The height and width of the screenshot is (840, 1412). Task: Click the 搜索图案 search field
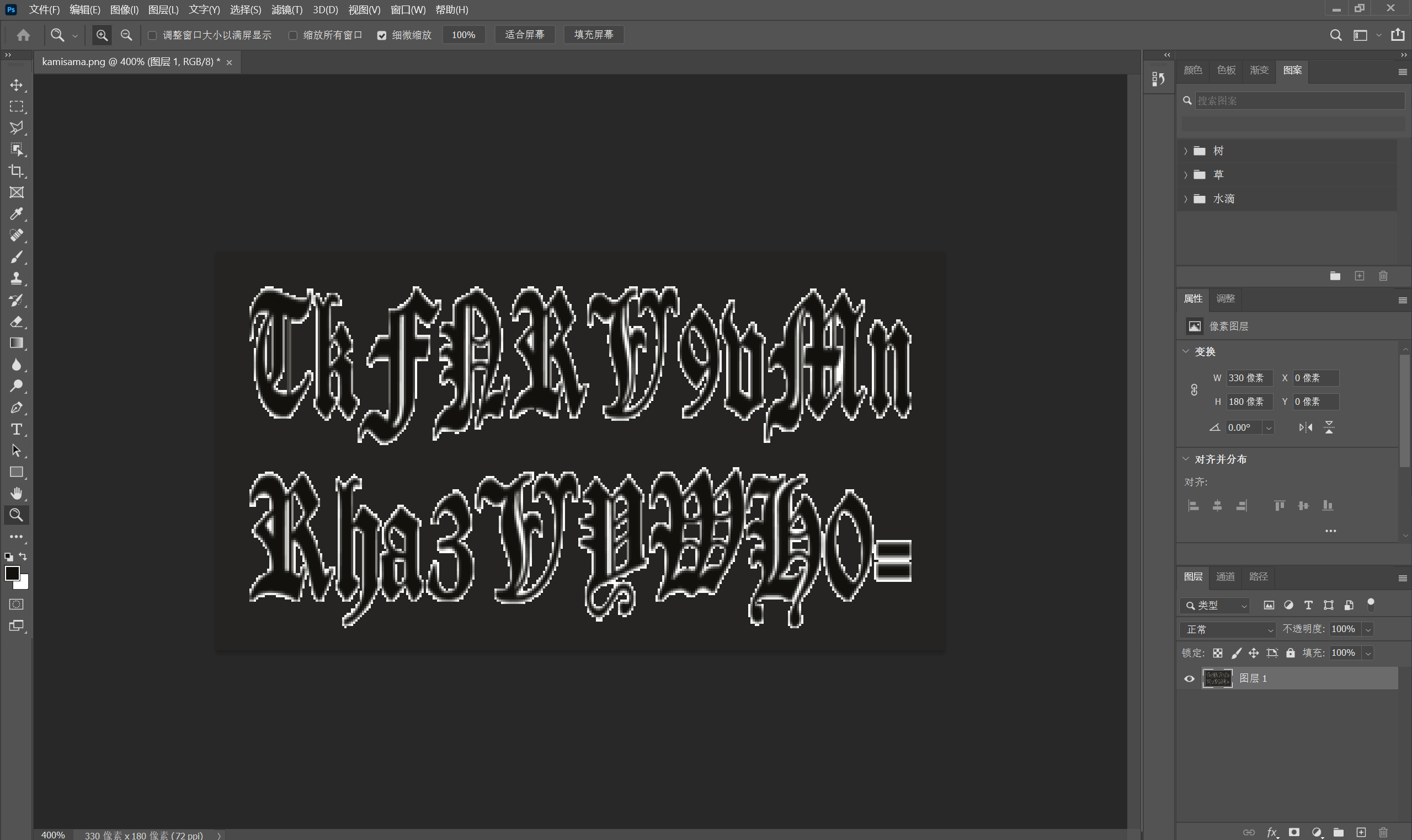(x=1299, y=101)
